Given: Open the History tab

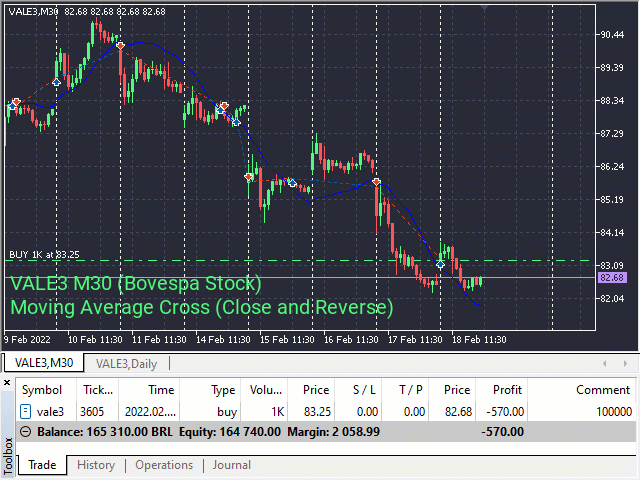Looking at the screenshot, I should pyautogui.click(x=96, y=465).
